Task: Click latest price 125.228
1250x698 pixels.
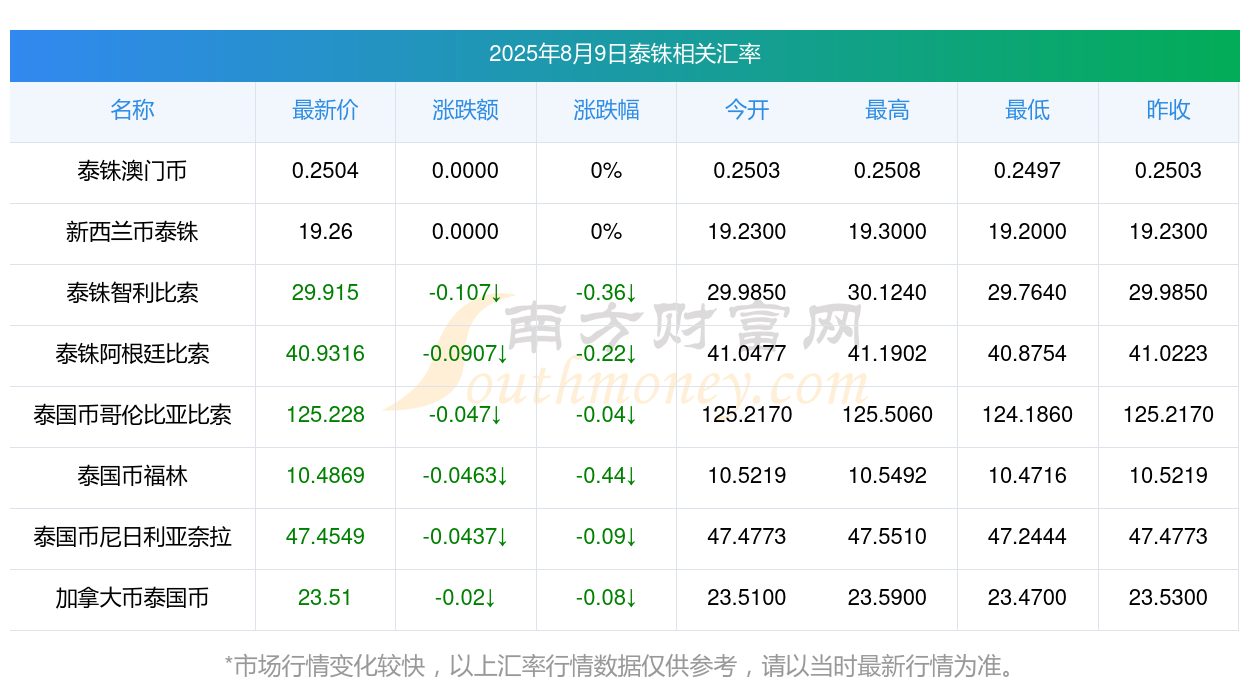Action: click(x=325, y=415)
